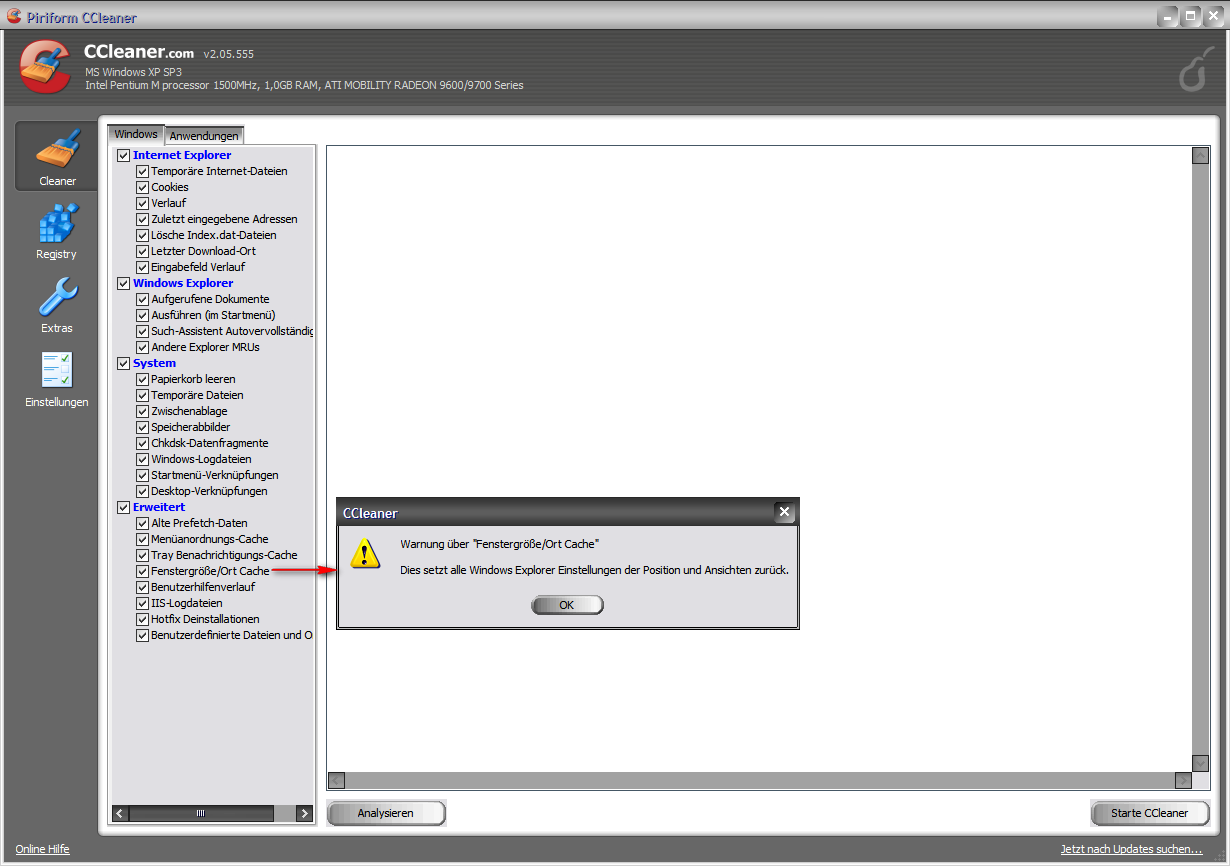This screenshot has width=1230, height=866.
Task: Uncheck Temporäre Internet-Dateien
Action: coord(142,171)
